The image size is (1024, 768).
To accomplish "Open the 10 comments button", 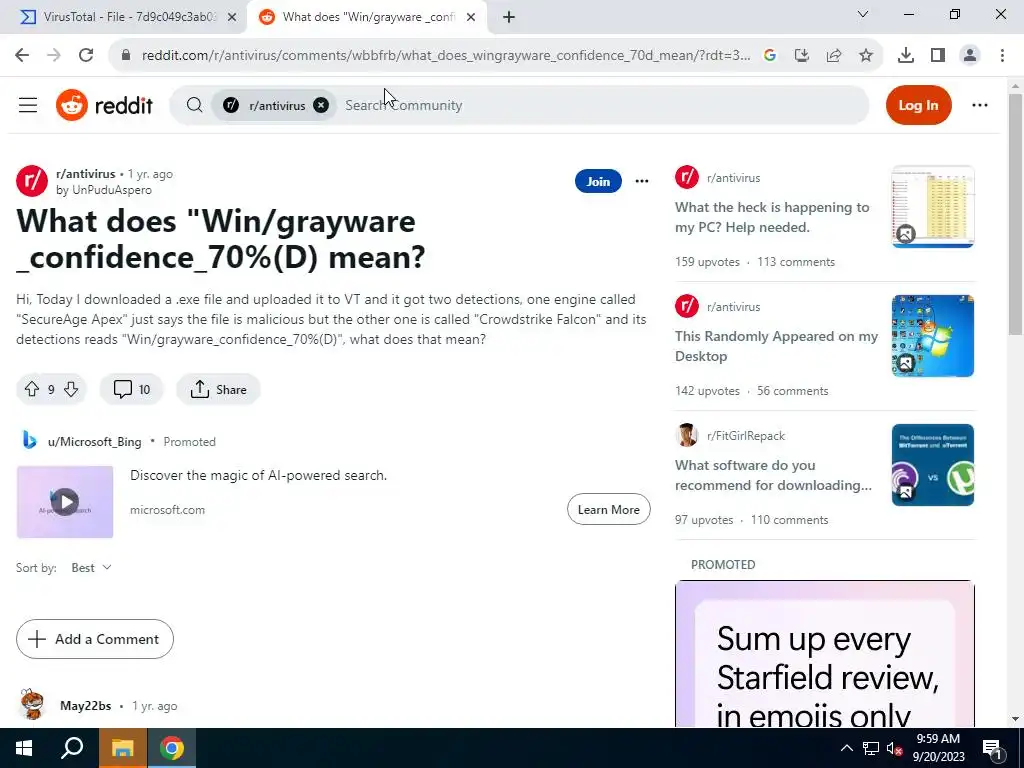I will coord(131,390).
